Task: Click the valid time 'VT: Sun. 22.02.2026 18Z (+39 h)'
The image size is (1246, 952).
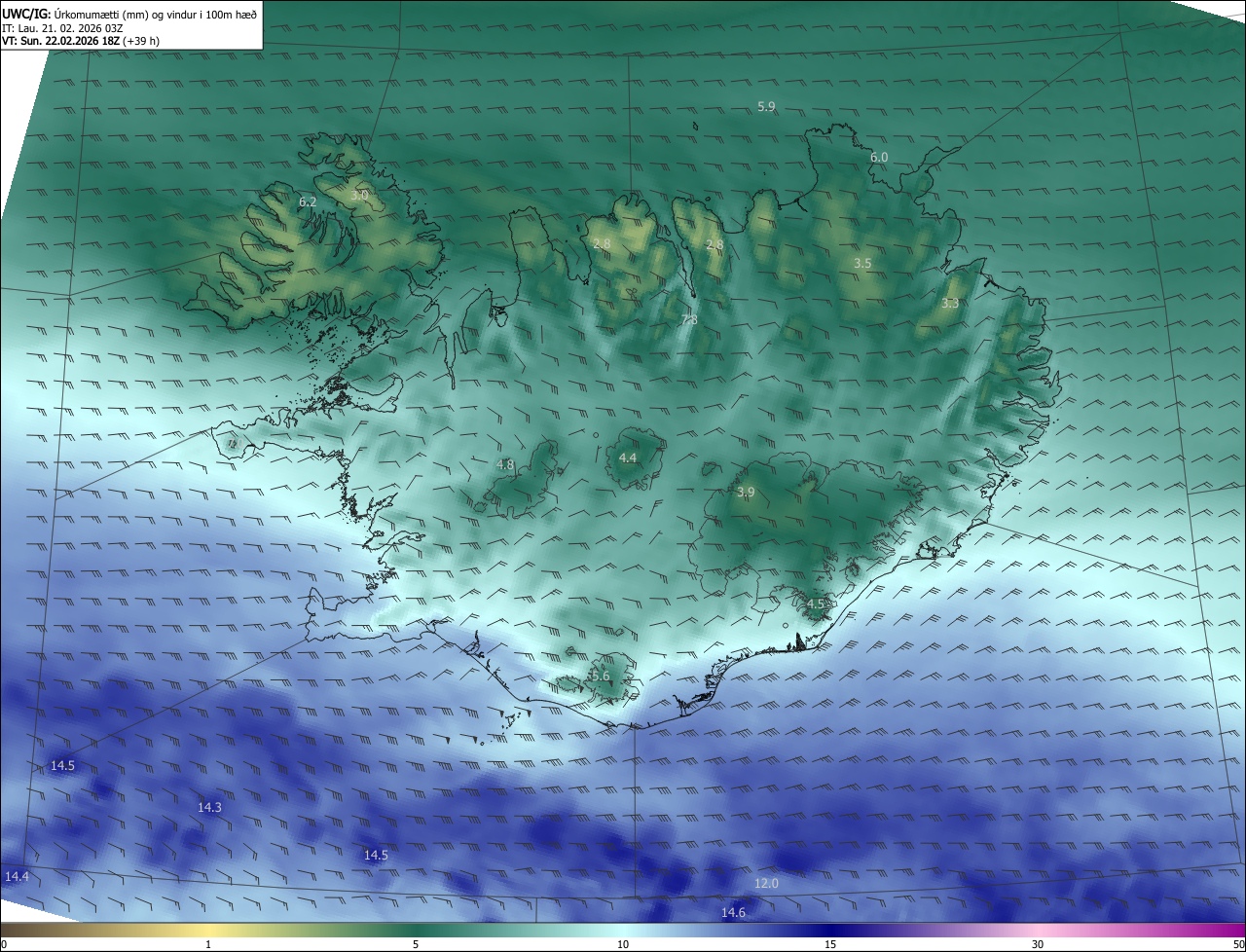Action: click(x=81, y=42)
